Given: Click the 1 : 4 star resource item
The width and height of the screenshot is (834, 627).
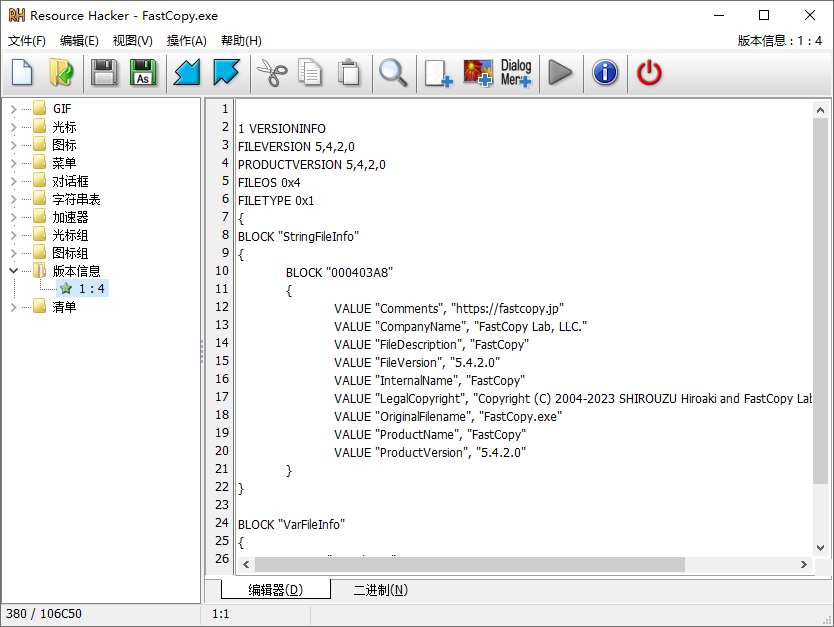Looking at the screenshot, I should point(82,289).
